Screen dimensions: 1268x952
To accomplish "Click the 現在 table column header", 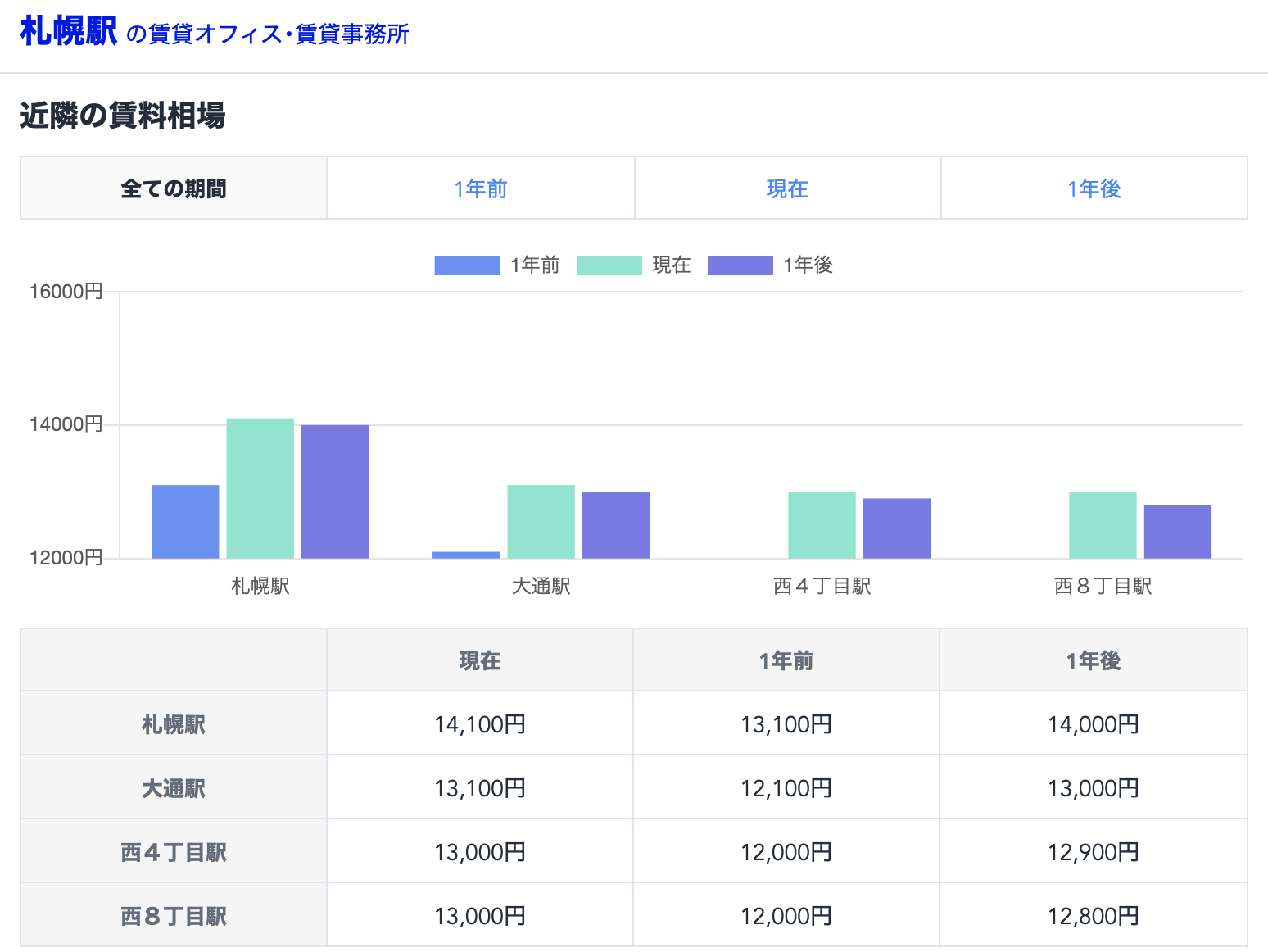I will [480, 660].
